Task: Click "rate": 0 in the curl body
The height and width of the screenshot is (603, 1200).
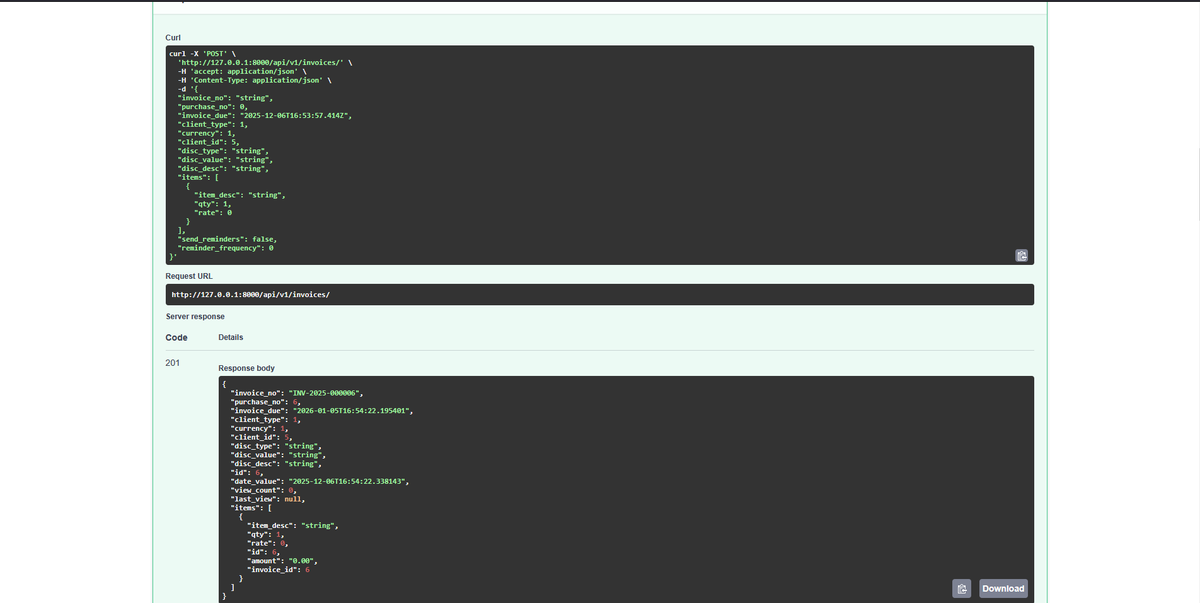Action: [213, 212]
